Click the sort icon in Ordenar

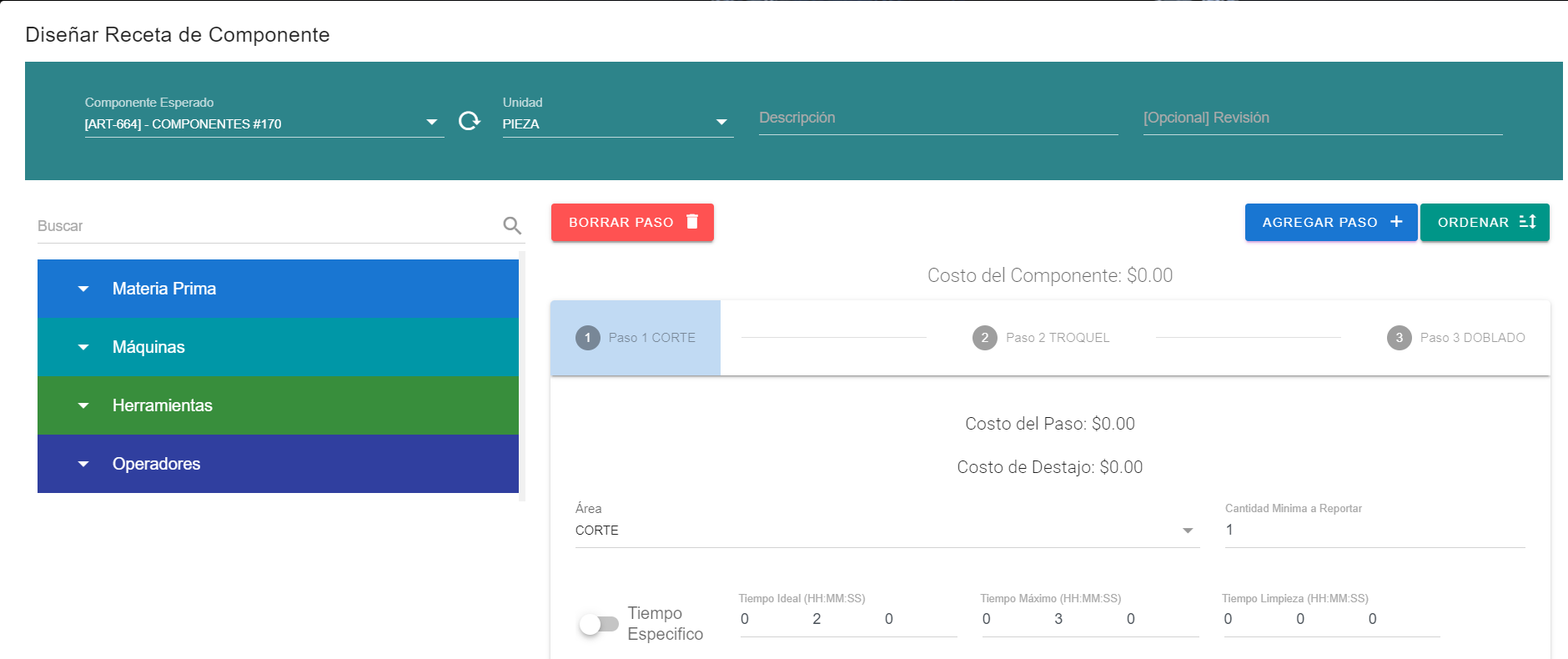click(1527, 222)
